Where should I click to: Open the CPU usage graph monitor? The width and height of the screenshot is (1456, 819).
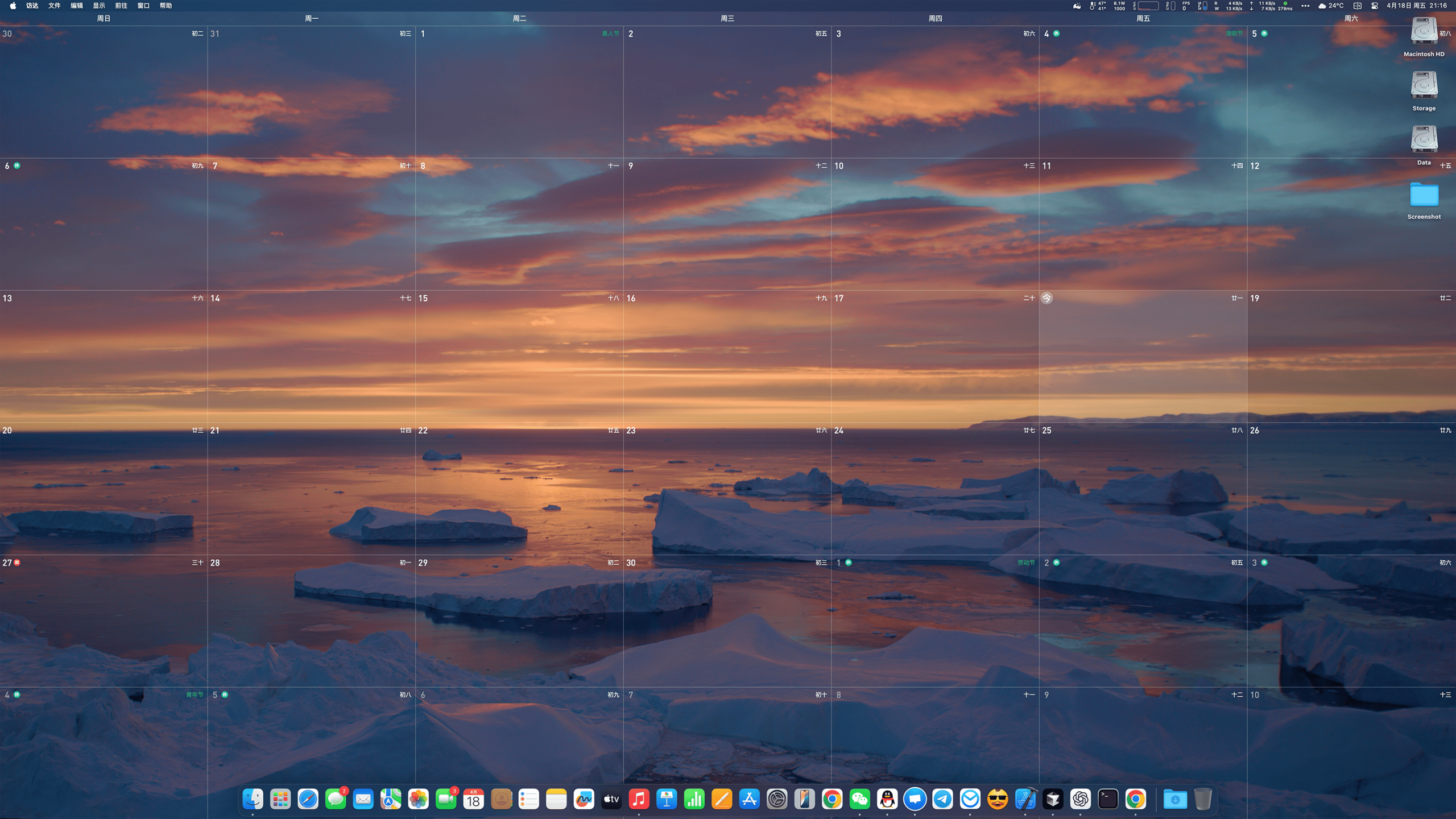pos(1148,6)
